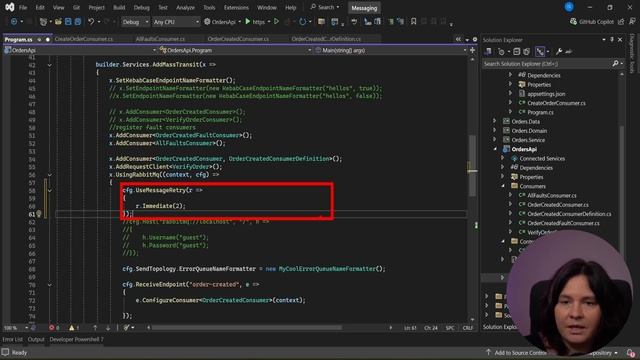
Task: Click the split editor plus icon
Action: point(472,50)
